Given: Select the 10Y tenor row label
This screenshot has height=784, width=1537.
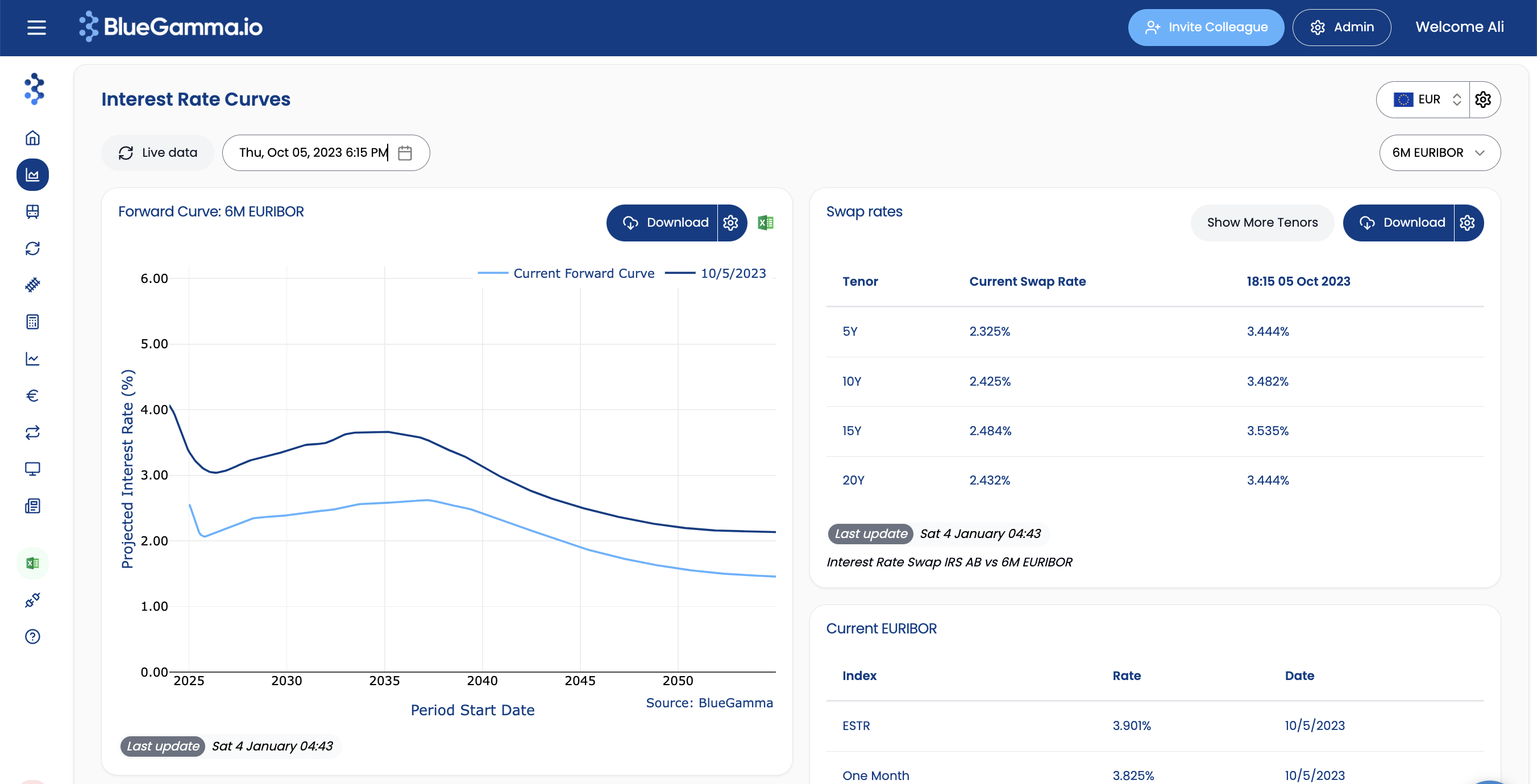Looking at the screenshot, I should (x=852, y=382).
